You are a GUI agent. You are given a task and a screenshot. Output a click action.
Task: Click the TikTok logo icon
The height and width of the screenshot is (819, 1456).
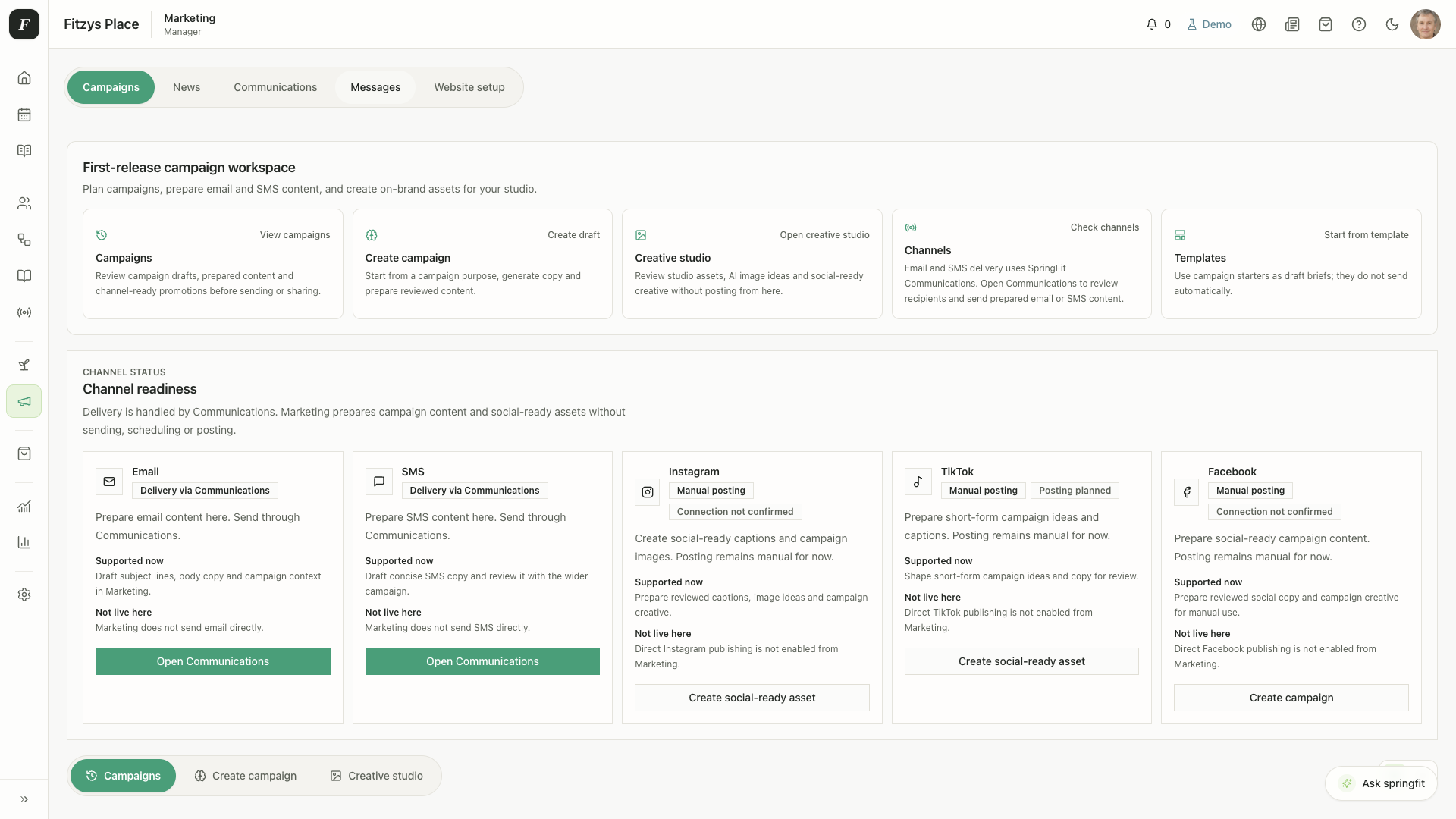918,482
